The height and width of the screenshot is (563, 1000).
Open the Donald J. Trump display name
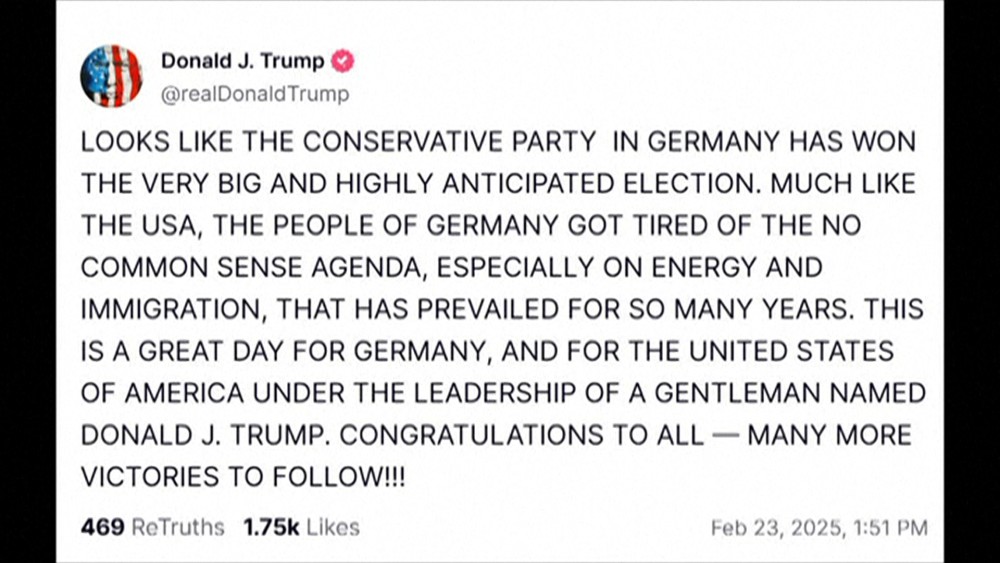[243, 62]
